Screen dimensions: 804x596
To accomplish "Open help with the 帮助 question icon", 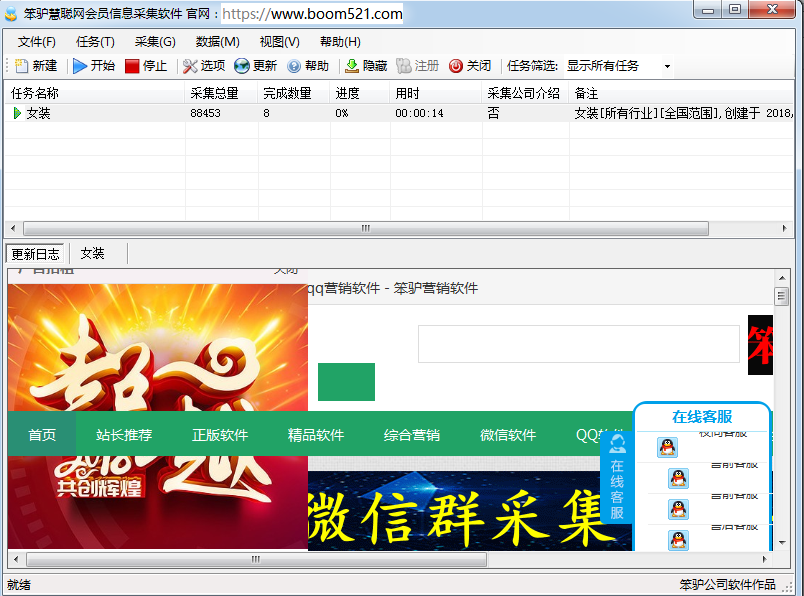I will click(294, 66).
